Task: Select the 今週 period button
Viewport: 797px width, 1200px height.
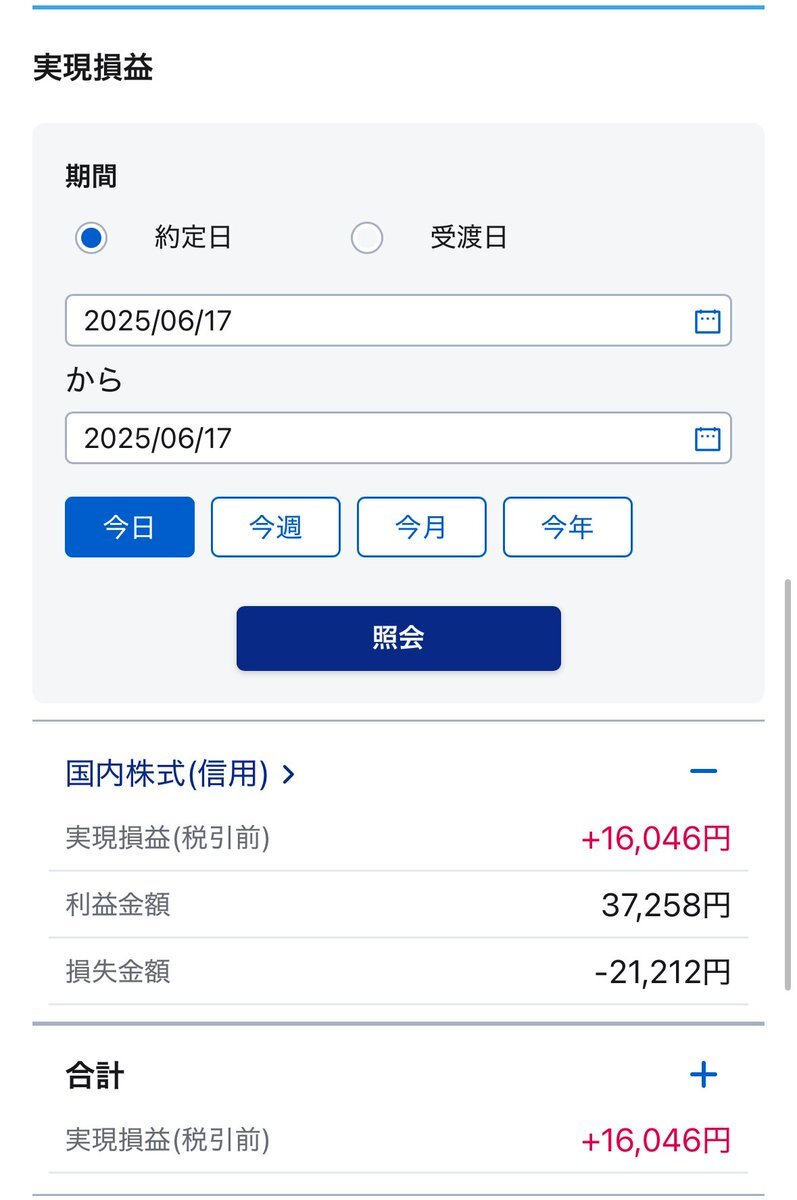Action: pos(276,527)
